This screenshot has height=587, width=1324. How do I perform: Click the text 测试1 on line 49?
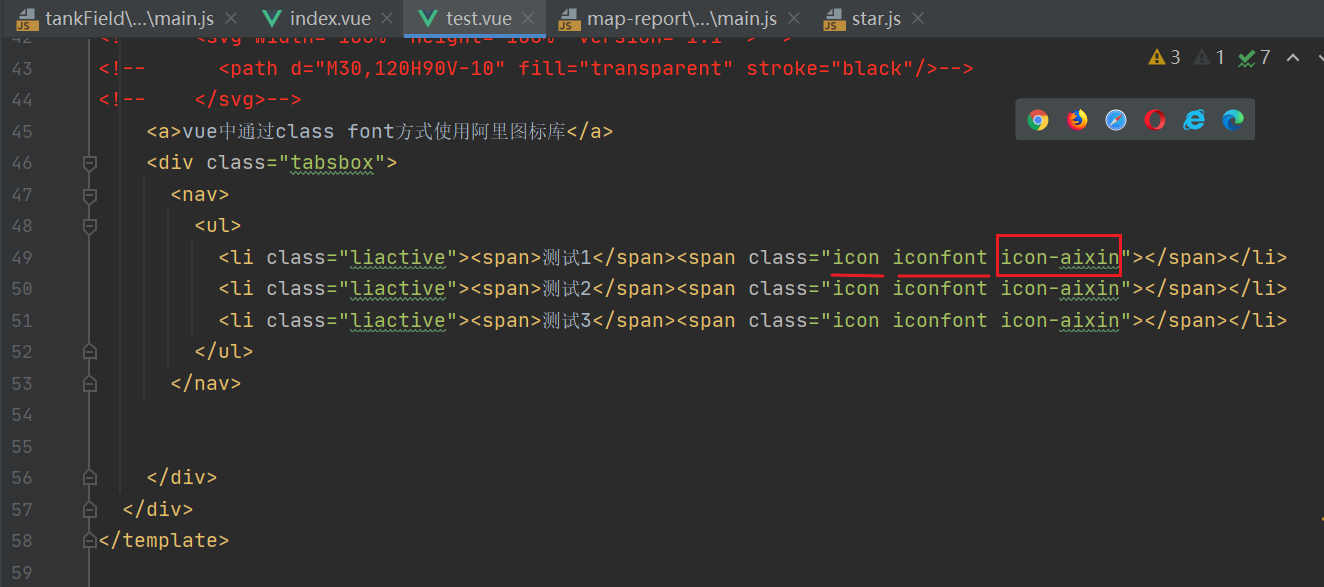(x=567, y=258)
